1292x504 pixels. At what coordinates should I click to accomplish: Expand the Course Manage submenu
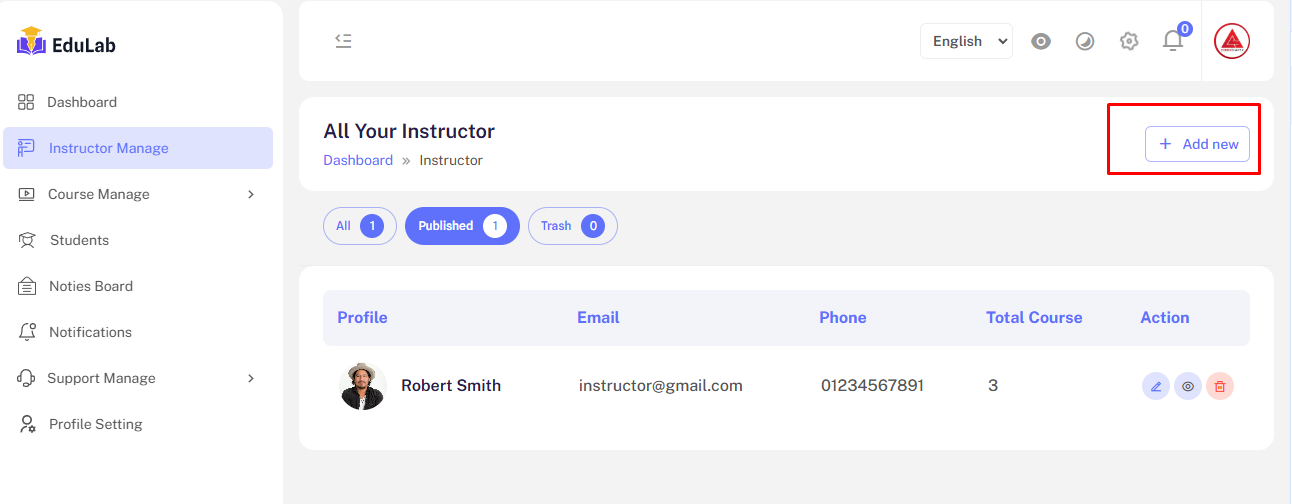138,194
